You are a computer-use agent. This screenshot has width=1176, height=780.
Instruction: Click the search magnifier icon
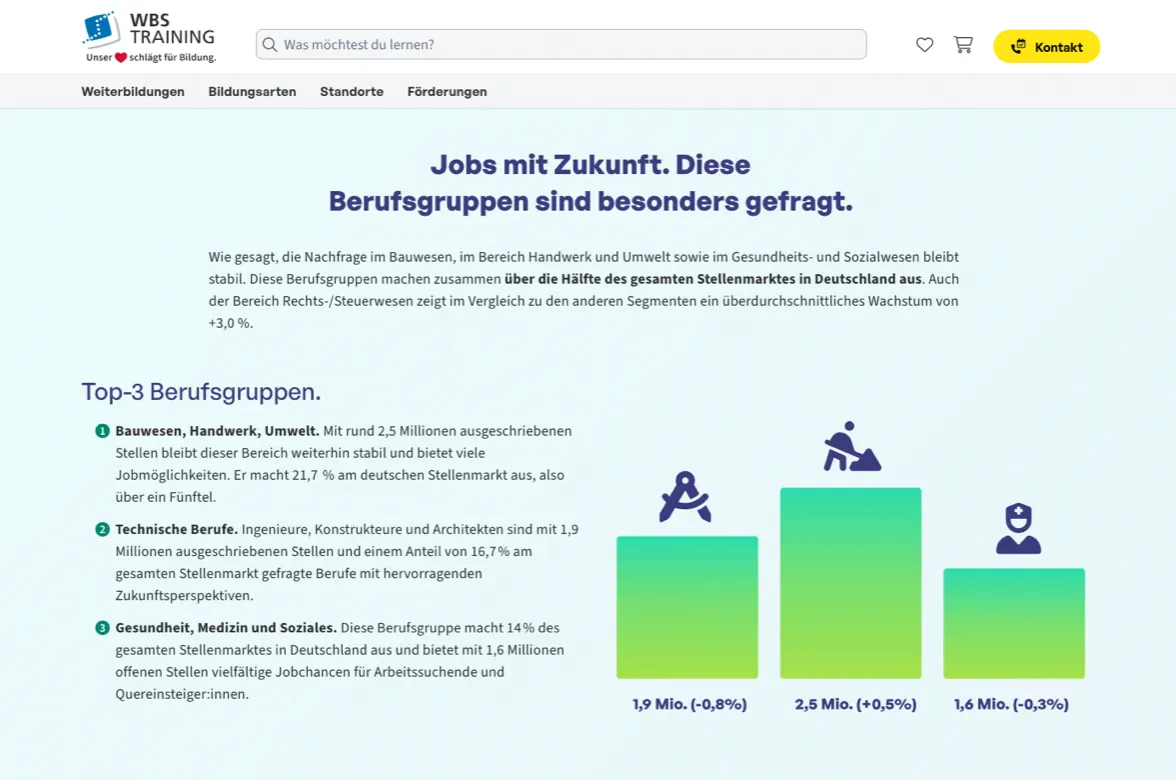[269, 45]
